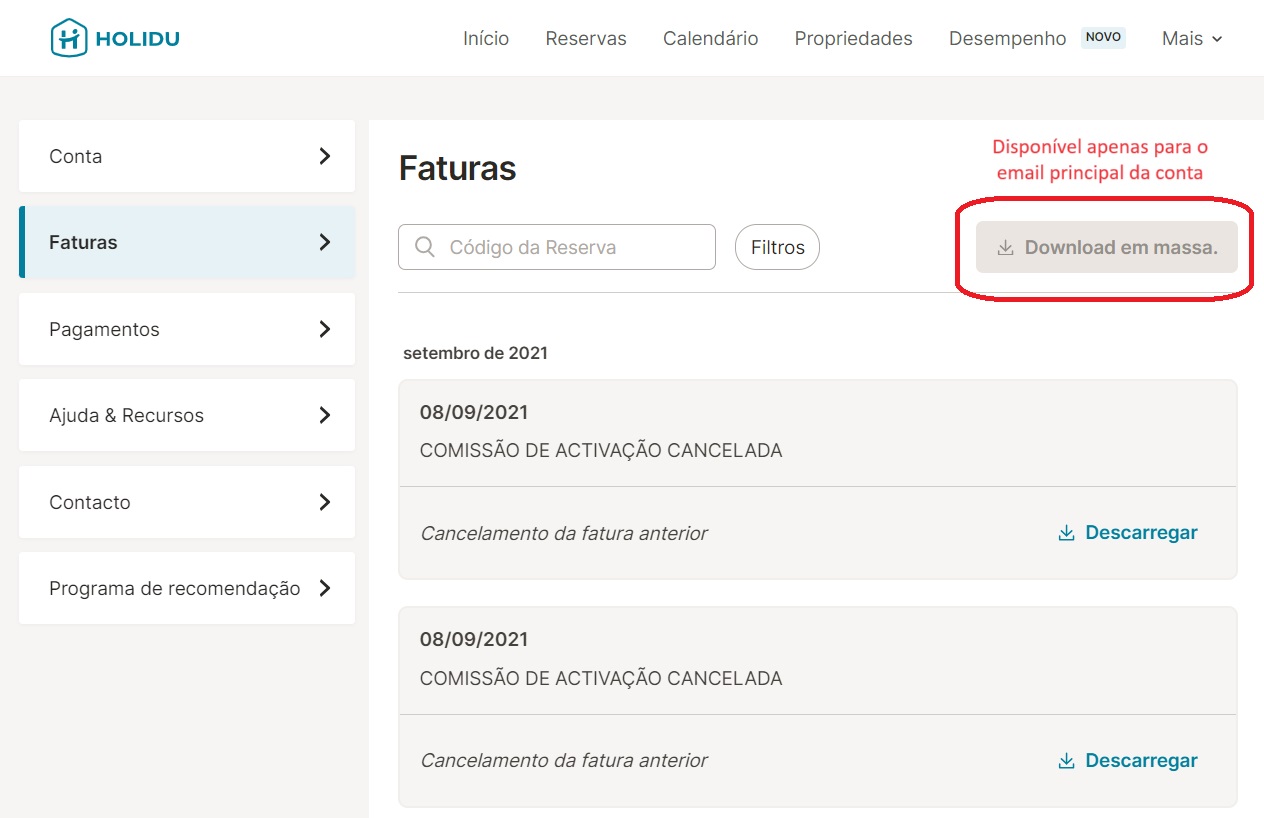Open Contacto in the sidebar

(187, 502)
